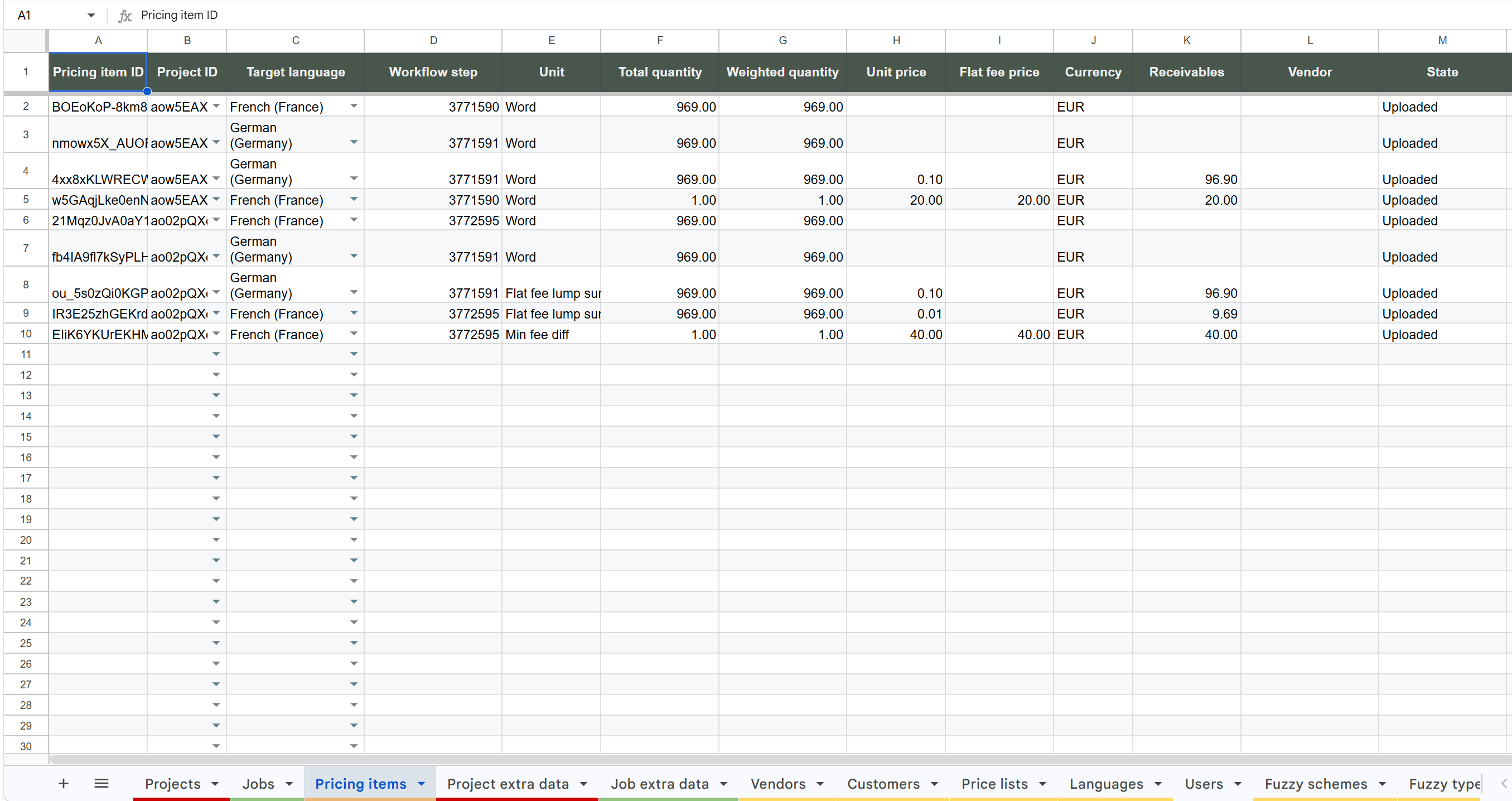
Task: Click cell BOEoKoP-8km8 in row 2
Action: click(98, 107)
